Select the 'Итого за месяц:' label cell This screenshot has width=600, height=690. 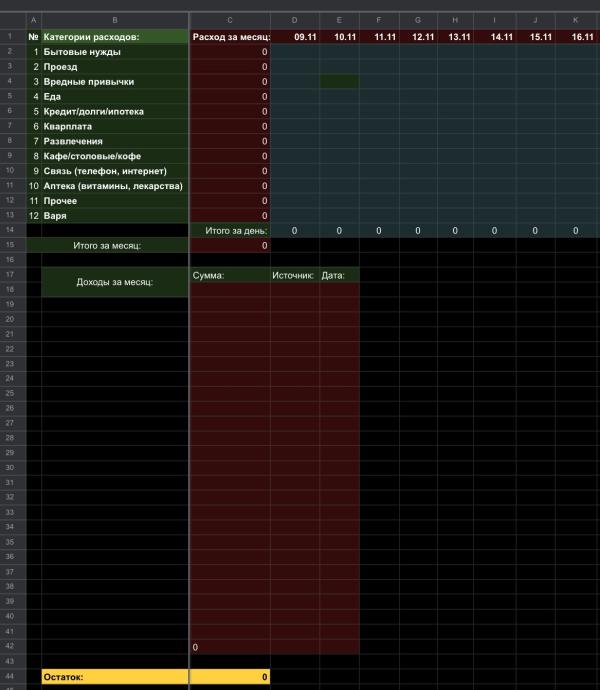(115, 245)
